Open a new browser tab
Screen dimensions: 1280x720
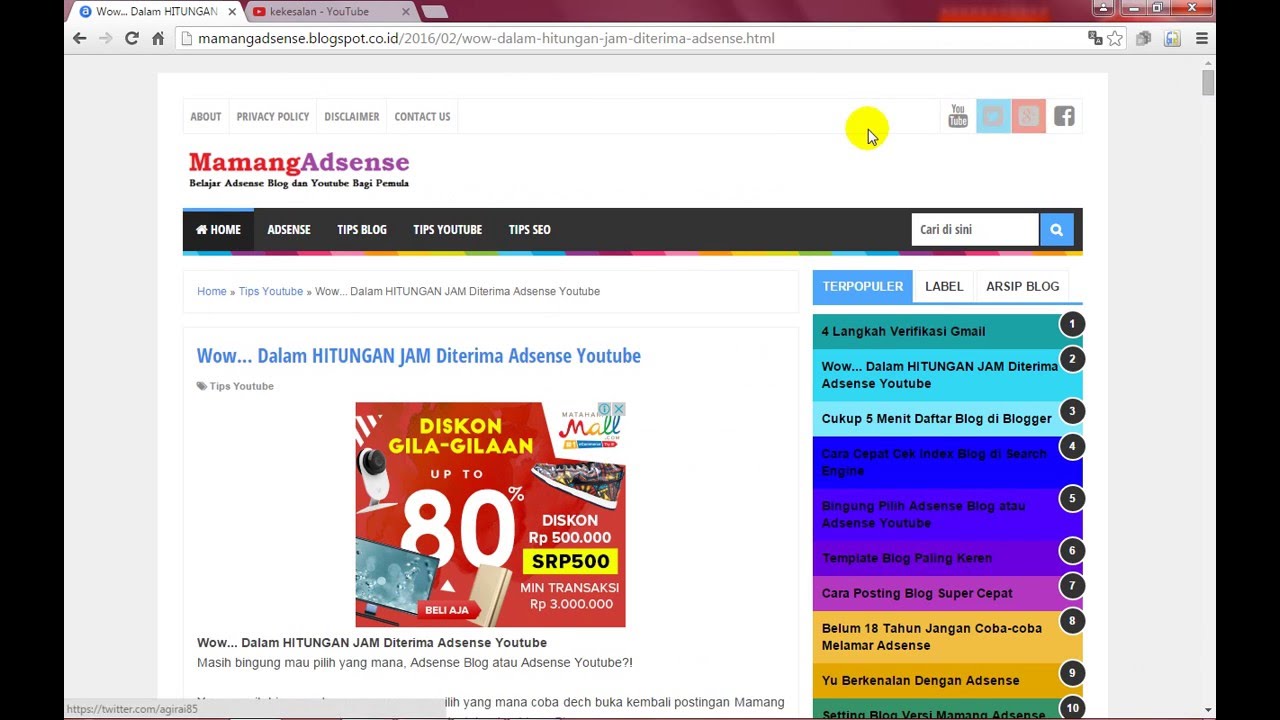point(434,12)
